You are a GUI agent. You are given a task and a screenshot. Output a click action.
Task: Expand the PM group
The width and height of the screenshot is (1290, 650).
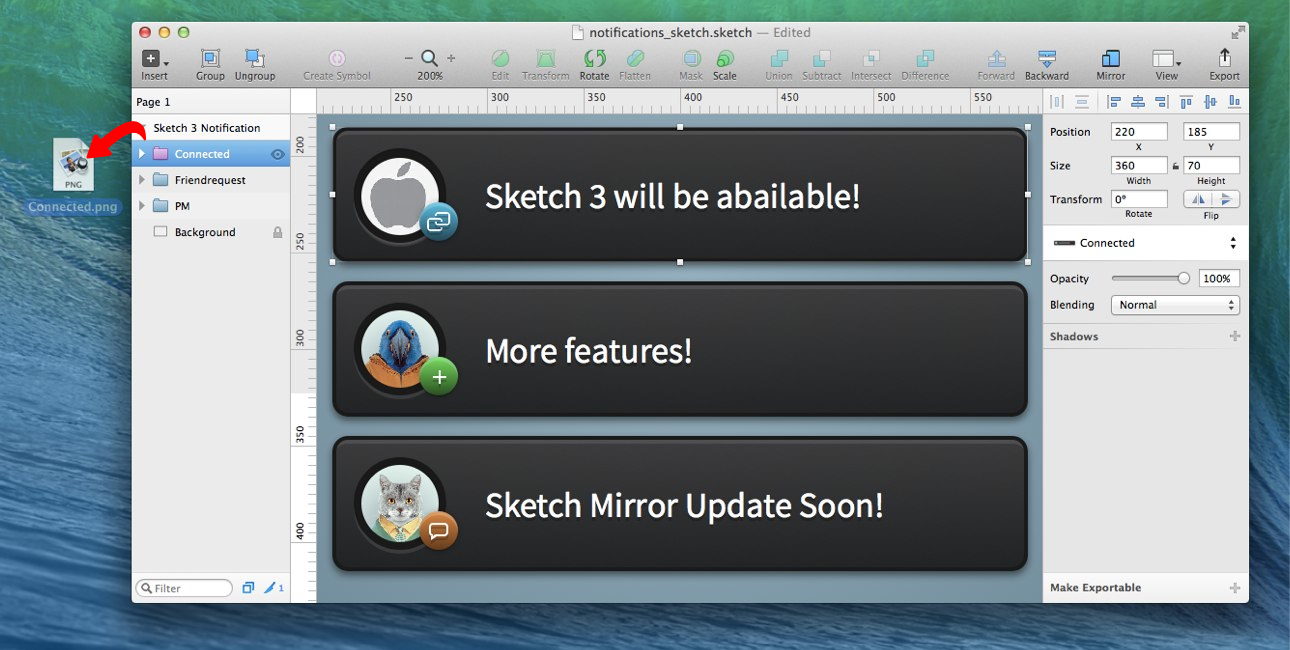coord(142,206)
